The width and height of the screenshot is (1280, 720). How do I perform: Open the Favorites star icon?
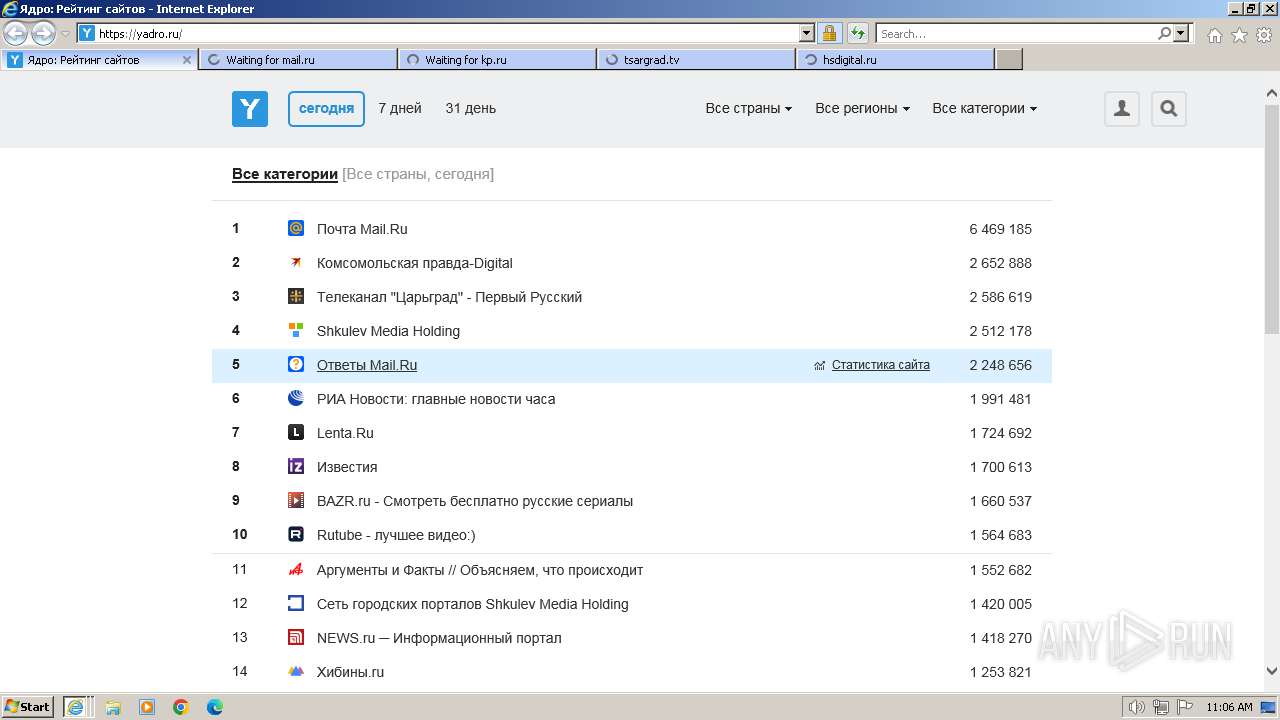1239,35
